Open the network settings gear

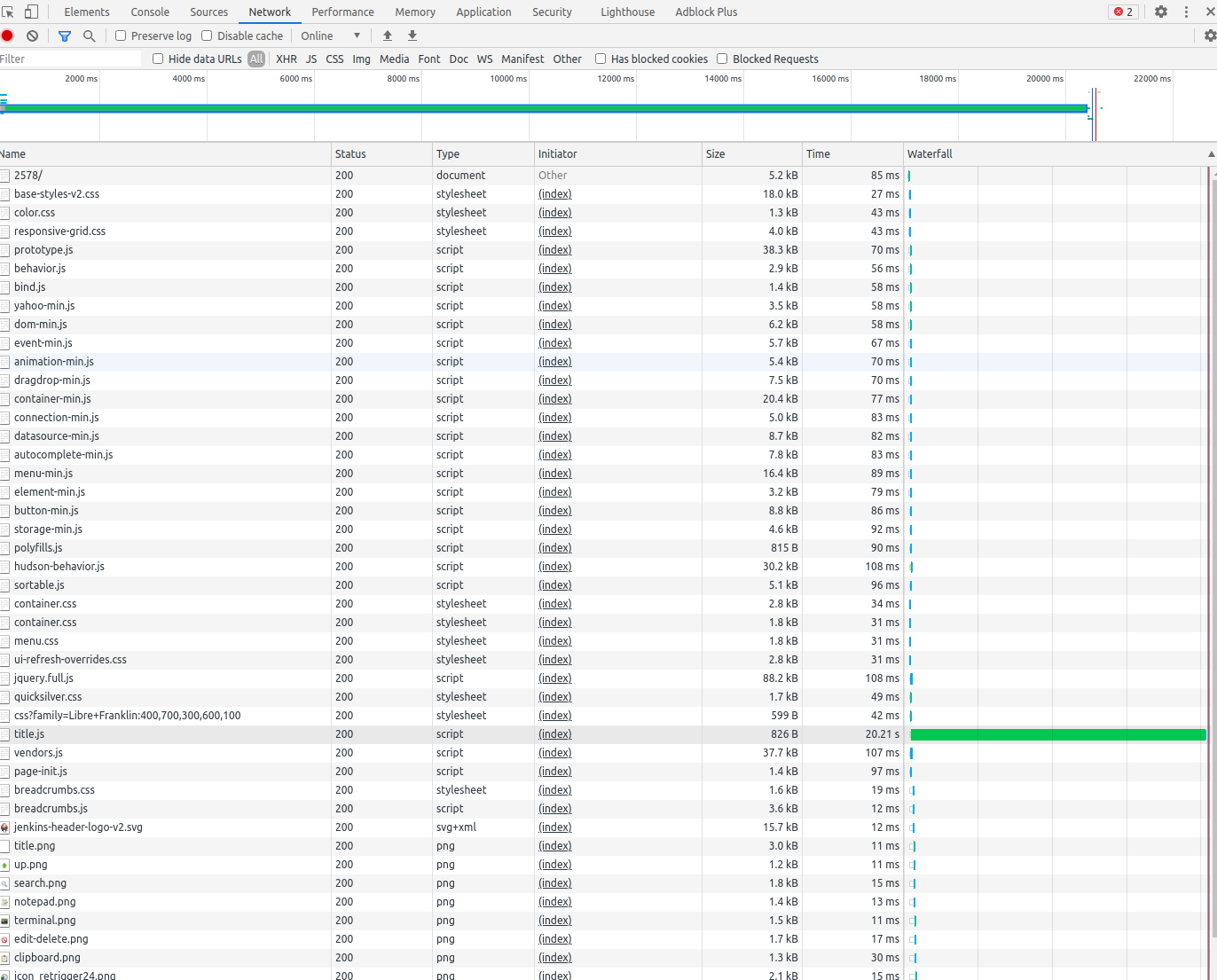click(x=1210, y=35)
